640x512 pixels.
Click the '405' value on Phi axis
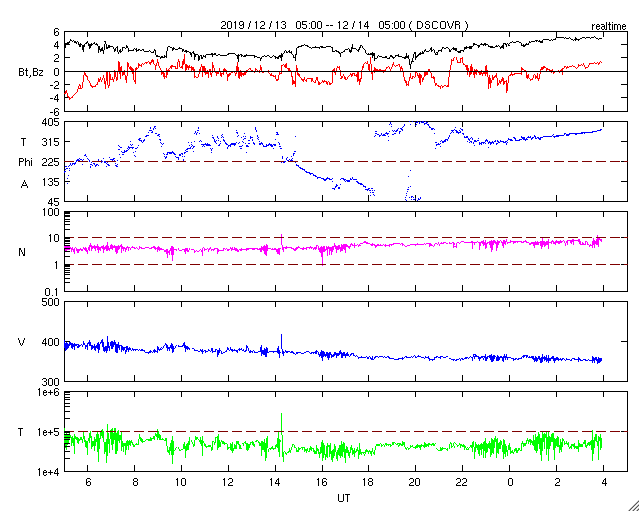tap(52, 122)
